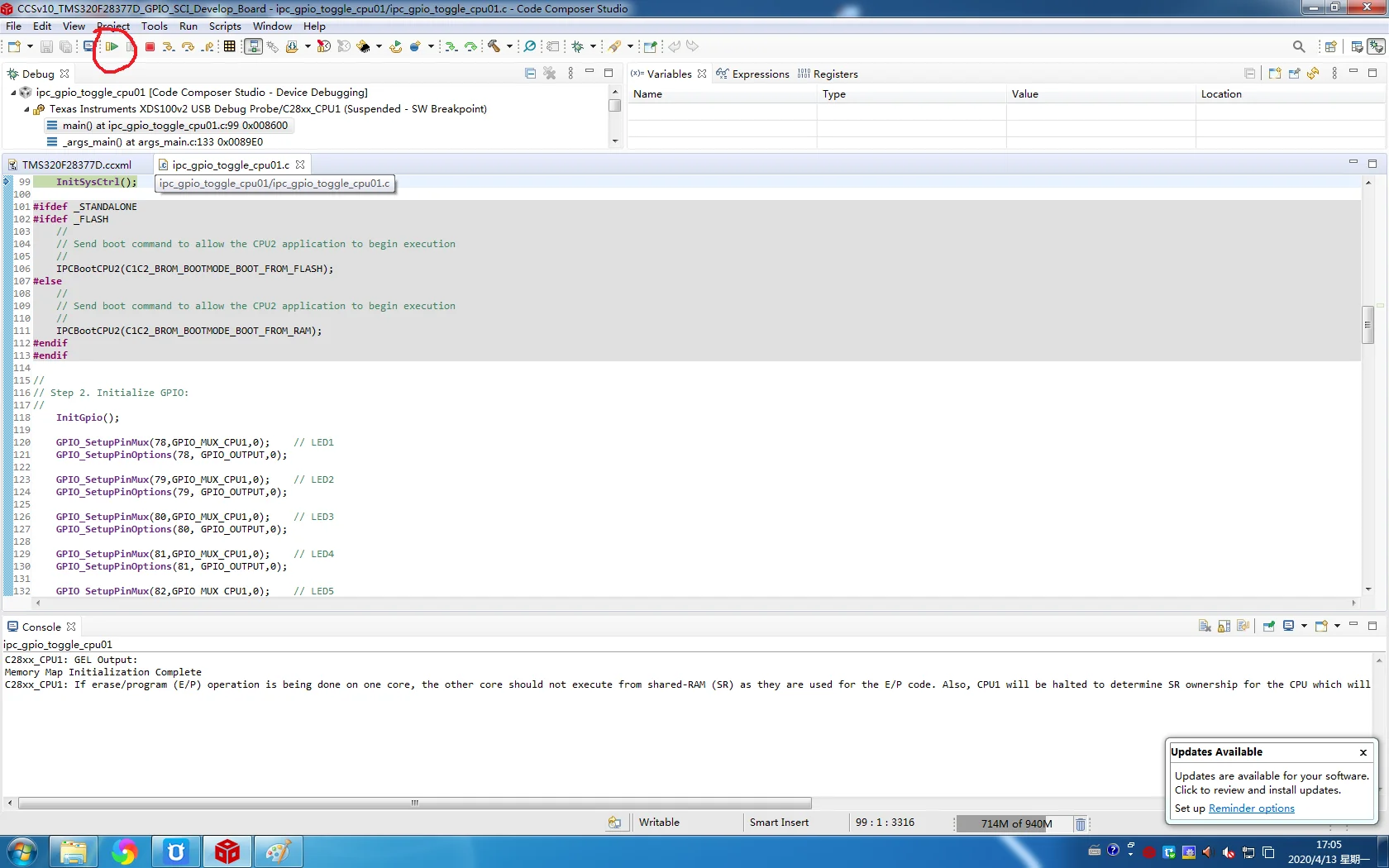Collapse all in the Debug view
The image size is (1389, 868).
point(531,74)
